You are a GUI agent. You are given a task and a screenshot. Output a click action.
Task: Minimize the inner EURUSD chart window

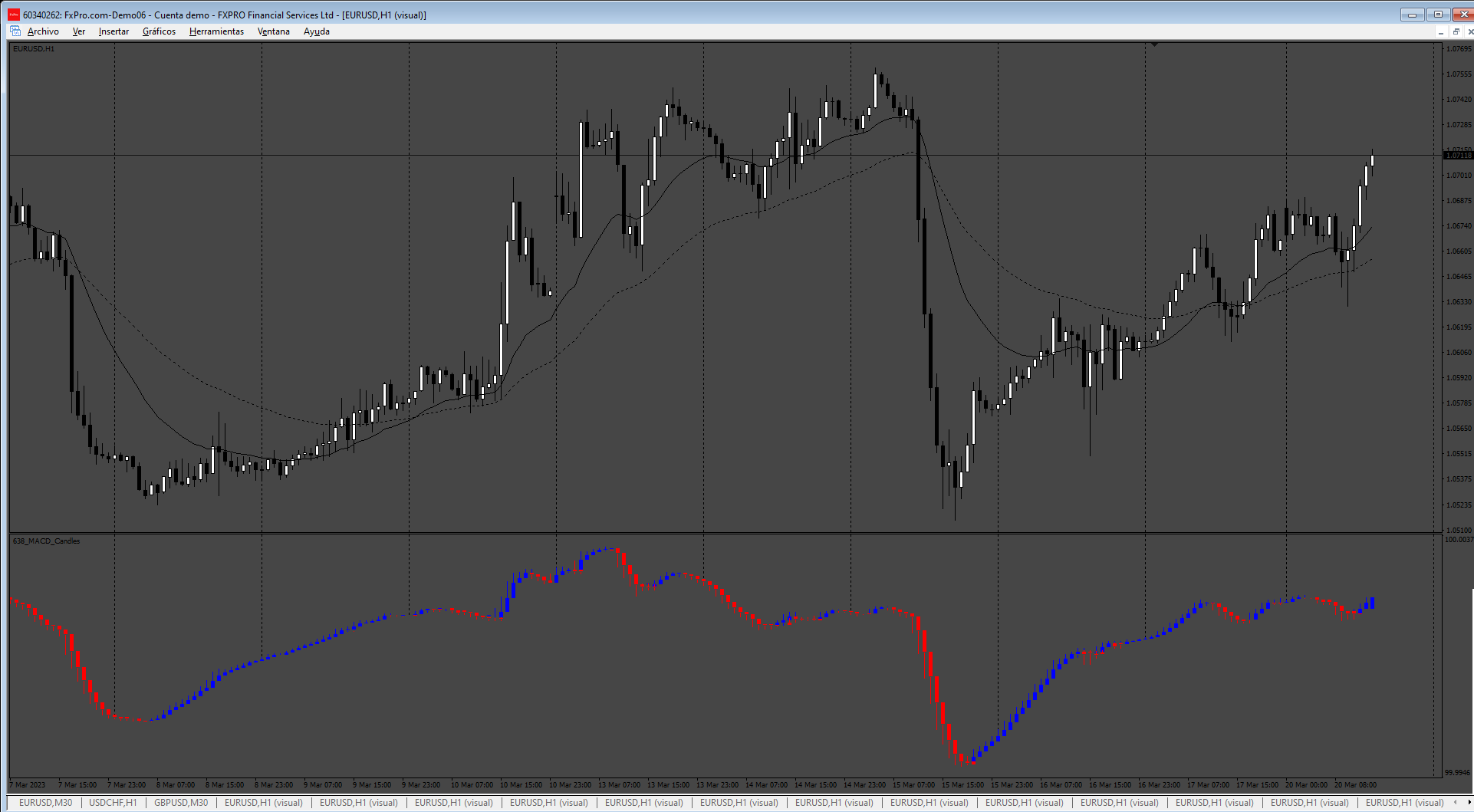pyautogui.click(x=1441, y=31)
